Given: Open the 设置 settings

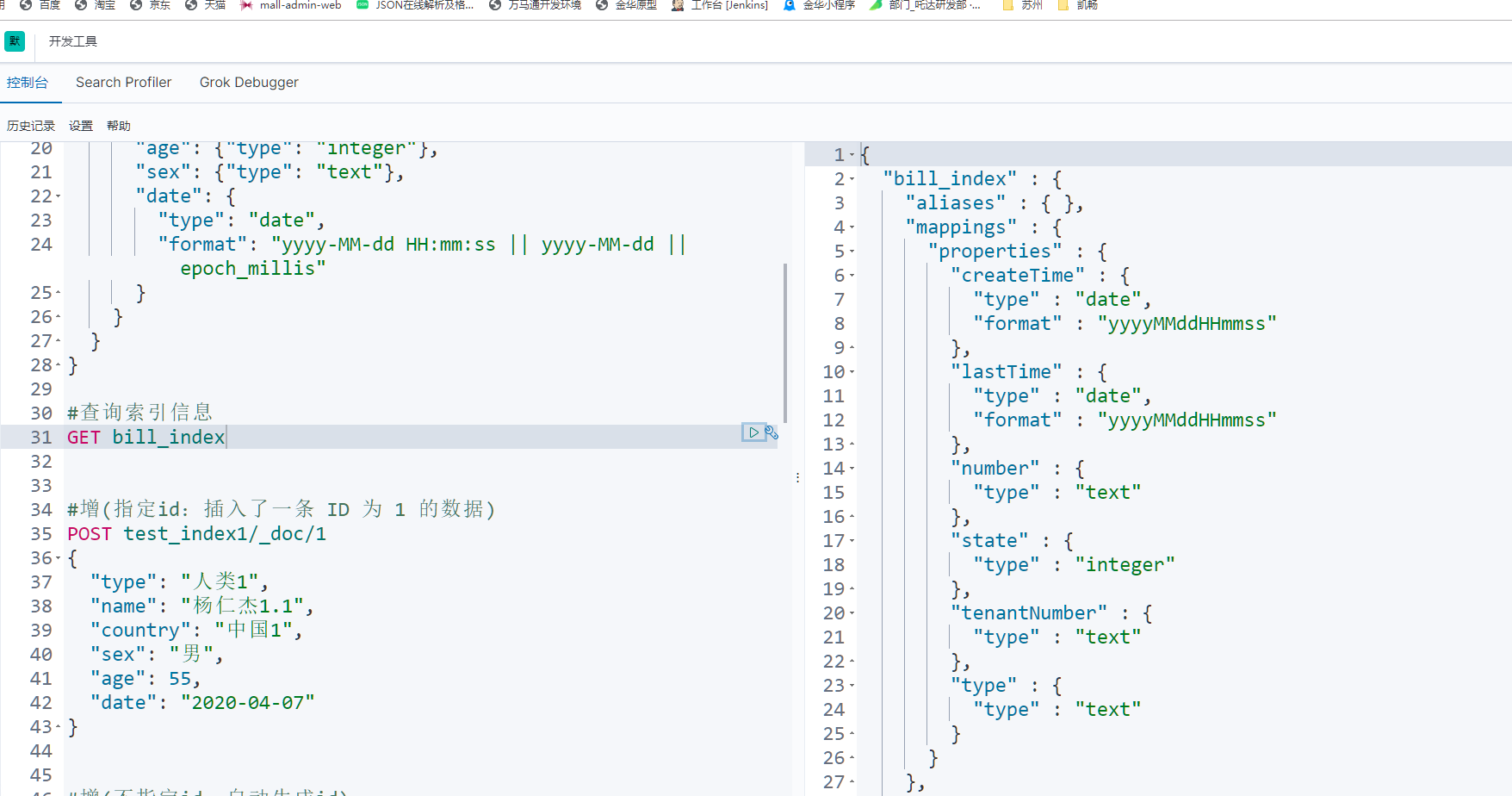Looking at the screenshot, I should coord(81,126).
